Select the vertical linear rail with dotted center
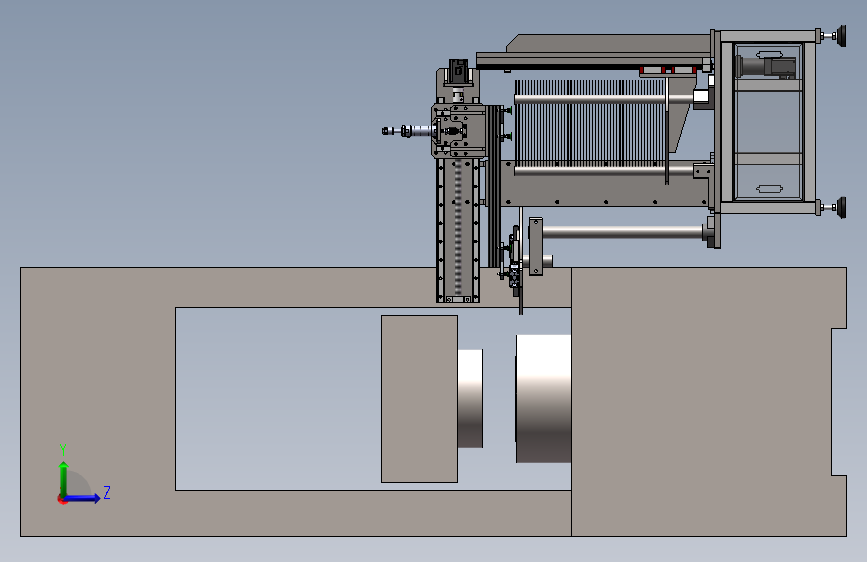867x562 pixels. pyautogui.click(x=458, y=231)
